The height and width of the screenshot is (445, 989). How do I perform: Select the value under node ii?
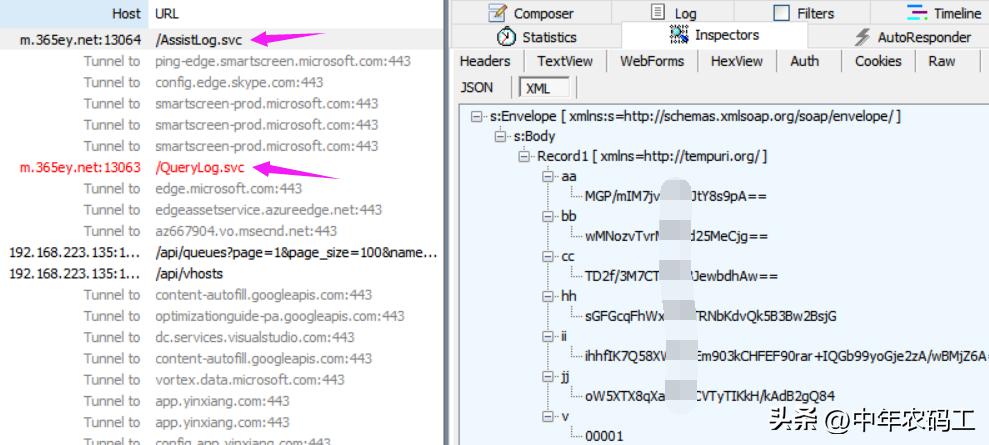[786, 356]
